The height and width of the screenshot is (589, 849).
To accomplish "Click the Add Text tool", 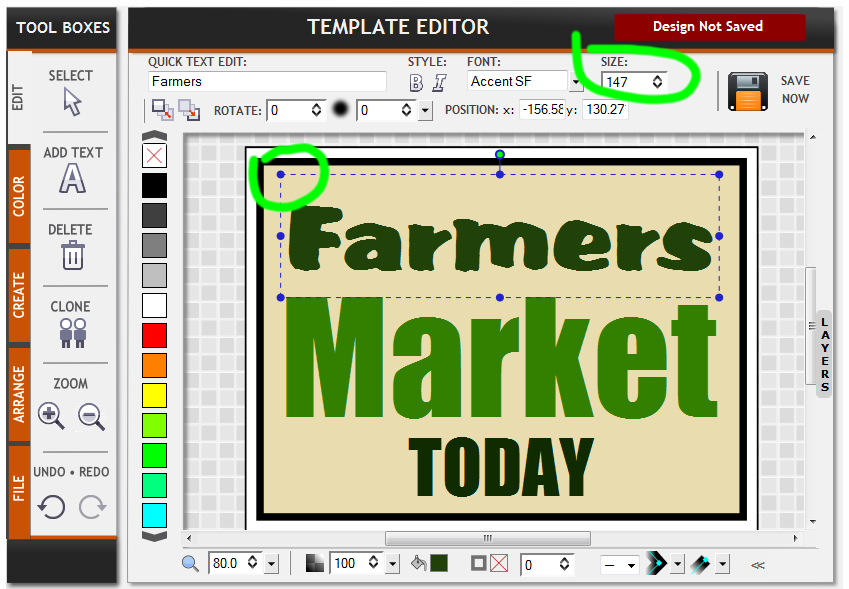I will click(72, 178).
